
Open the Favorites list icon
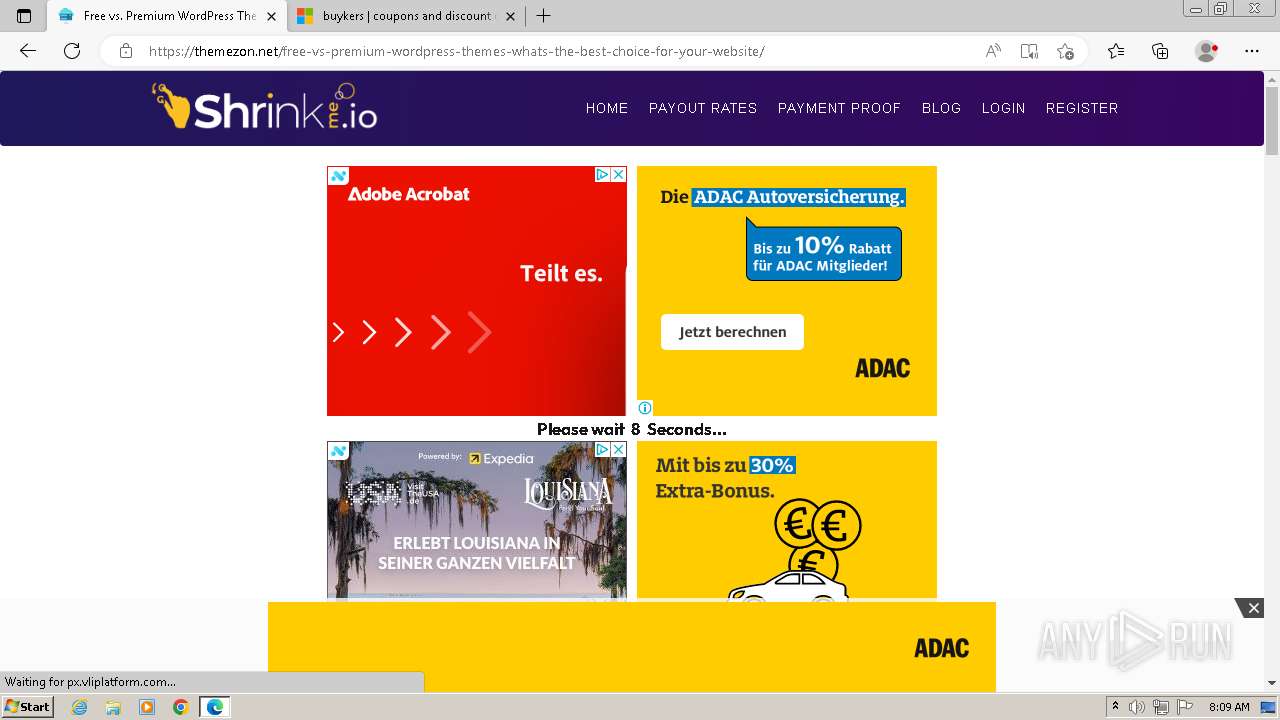(1116, 51)
